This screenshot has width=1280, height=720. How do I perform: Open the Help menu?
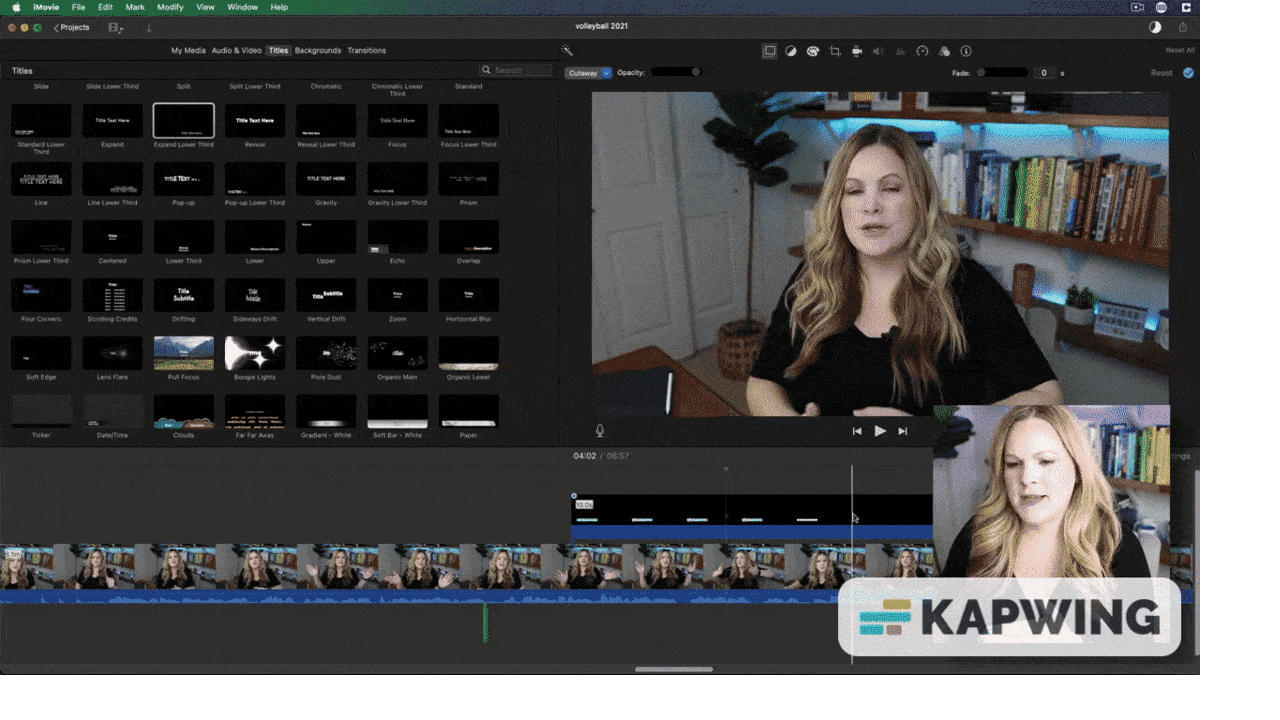[x=279, y=7]
